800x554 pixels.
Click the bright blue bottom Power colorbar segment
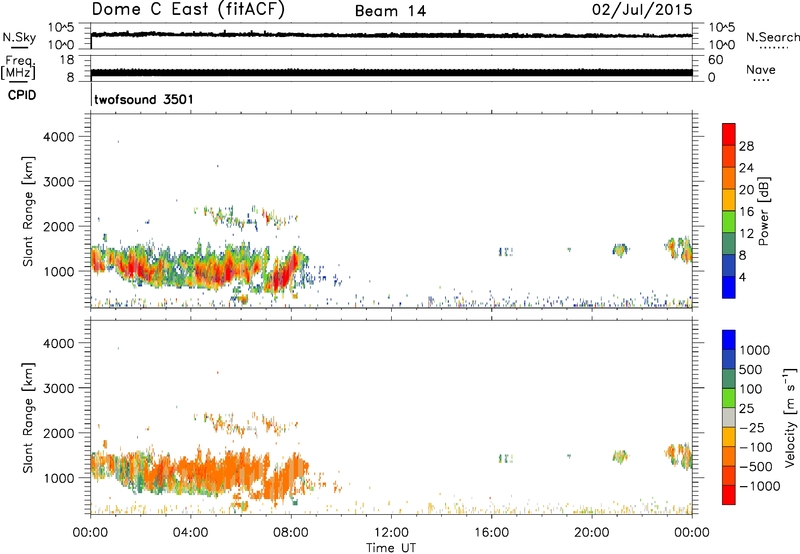(729, 287)
